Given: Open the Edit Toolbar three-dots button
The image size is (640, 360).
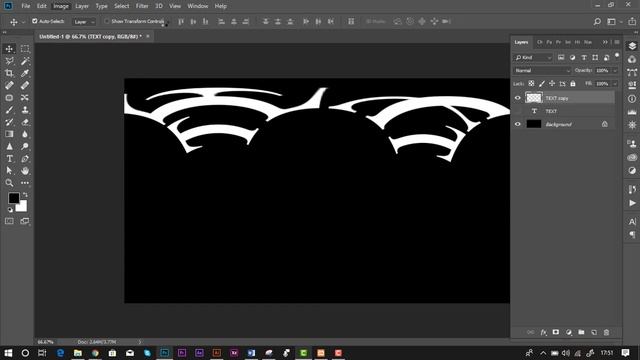Looking at the screenshot, I should (25, 183).
